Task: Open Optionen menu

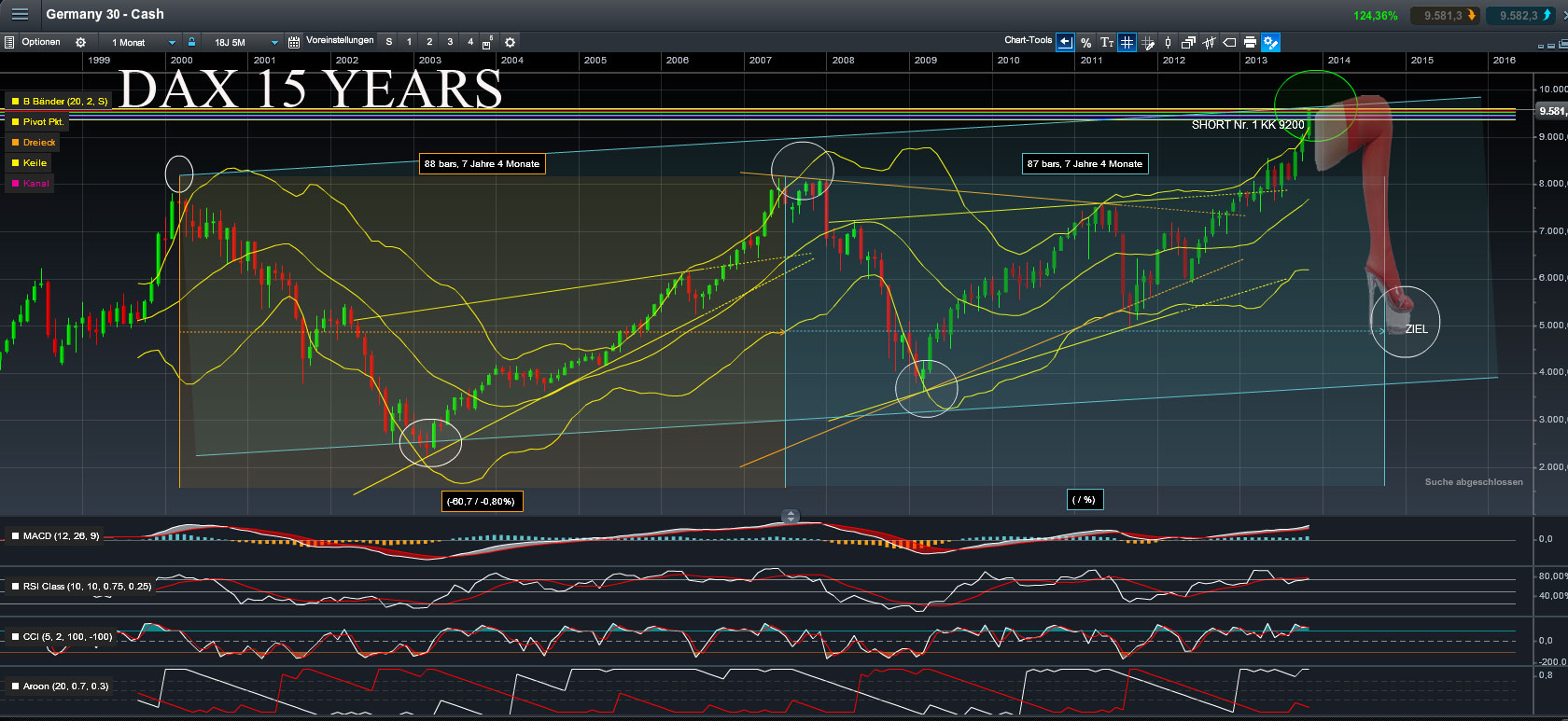Action: (41, 42)
